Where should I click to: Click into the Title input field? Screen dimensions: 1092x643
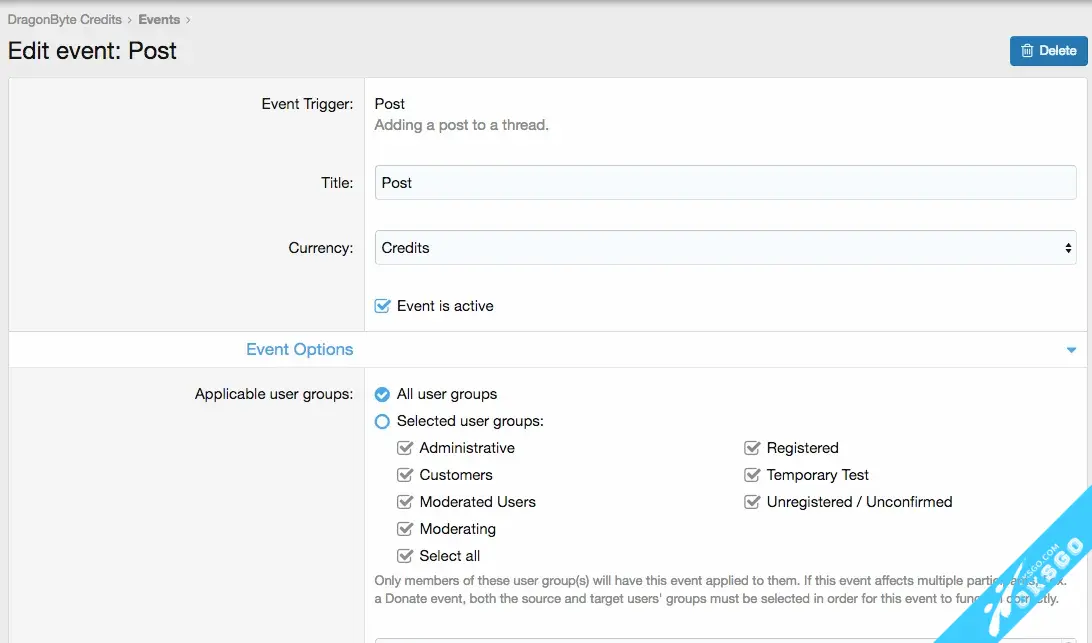[x=725, y=183]
